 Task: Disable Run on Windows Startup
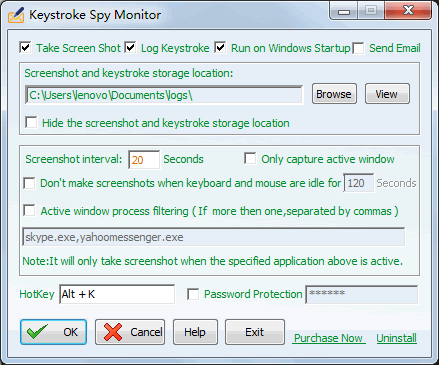(220, 48)
